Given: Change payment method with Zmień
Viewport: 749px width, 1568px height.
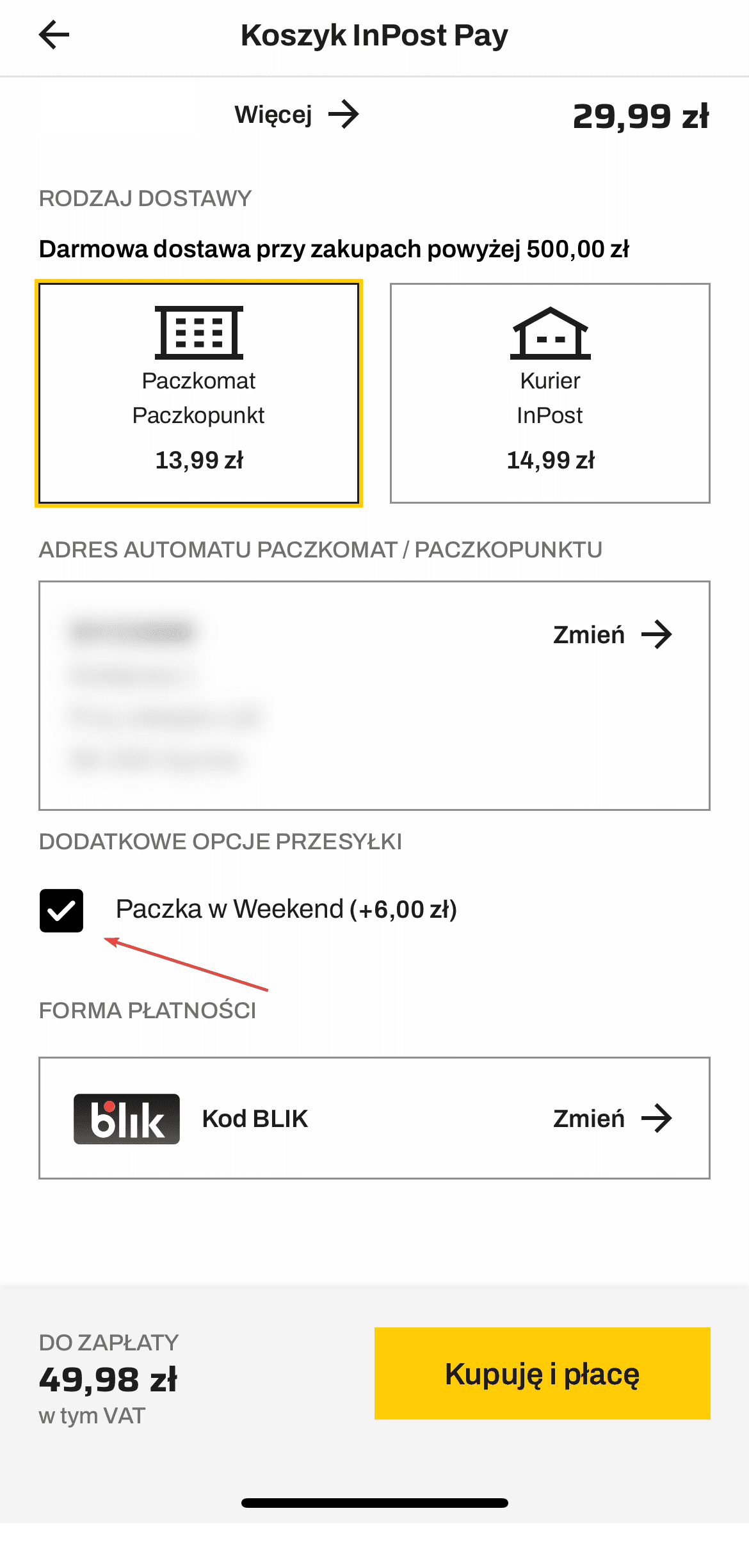Looking at the screenshot, I should pos(589,1119).
